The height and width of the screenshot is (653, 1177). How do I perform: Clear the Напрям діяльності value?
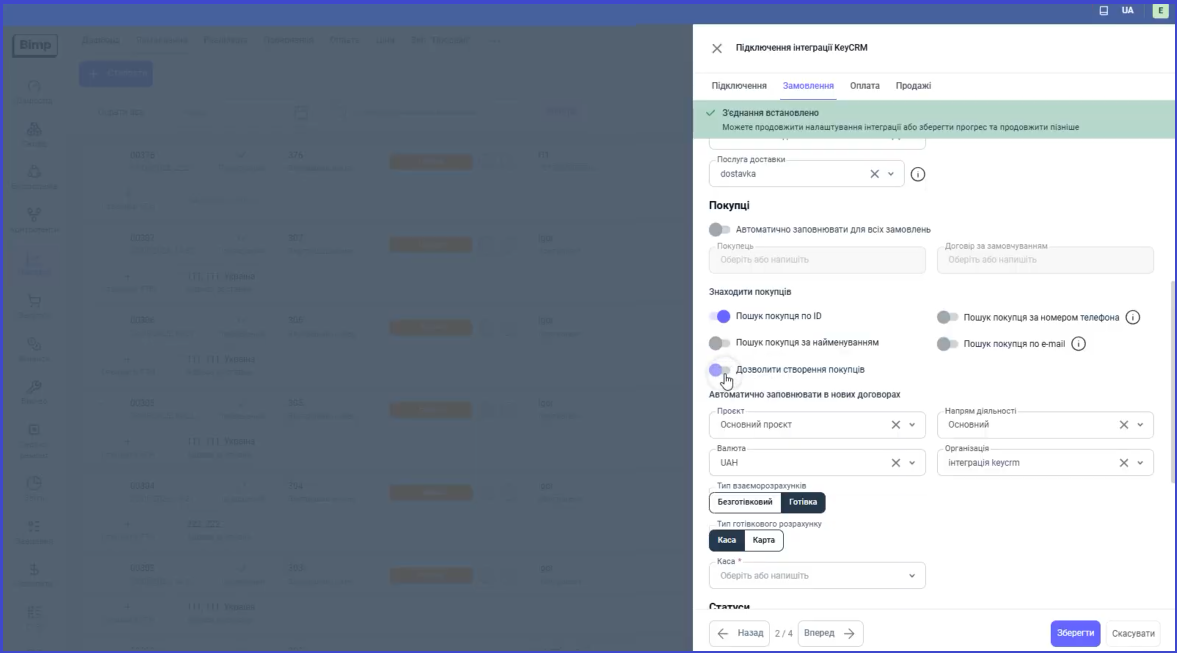[1124, 425]
